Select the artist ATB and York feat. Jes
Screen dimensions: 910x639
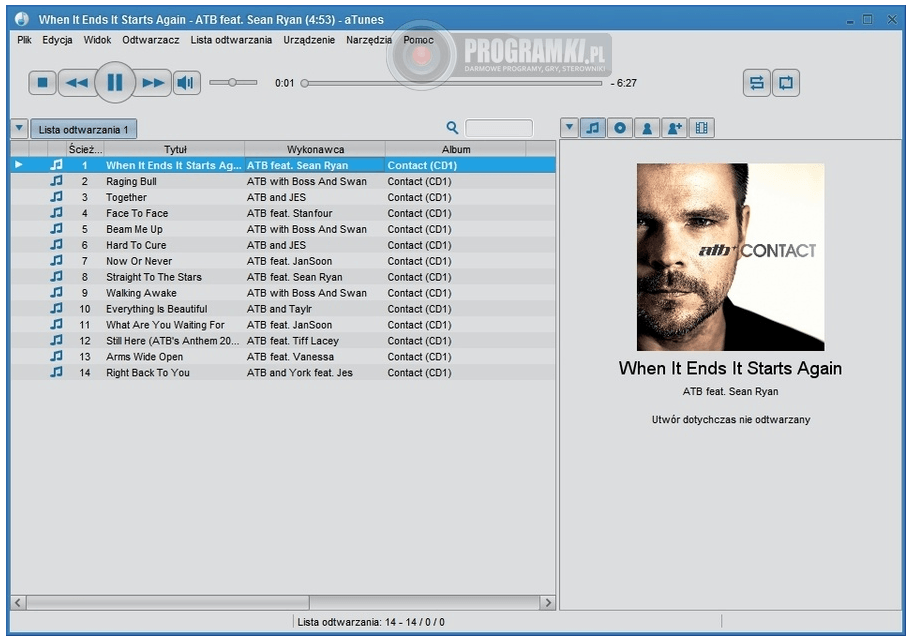(299, 373)
